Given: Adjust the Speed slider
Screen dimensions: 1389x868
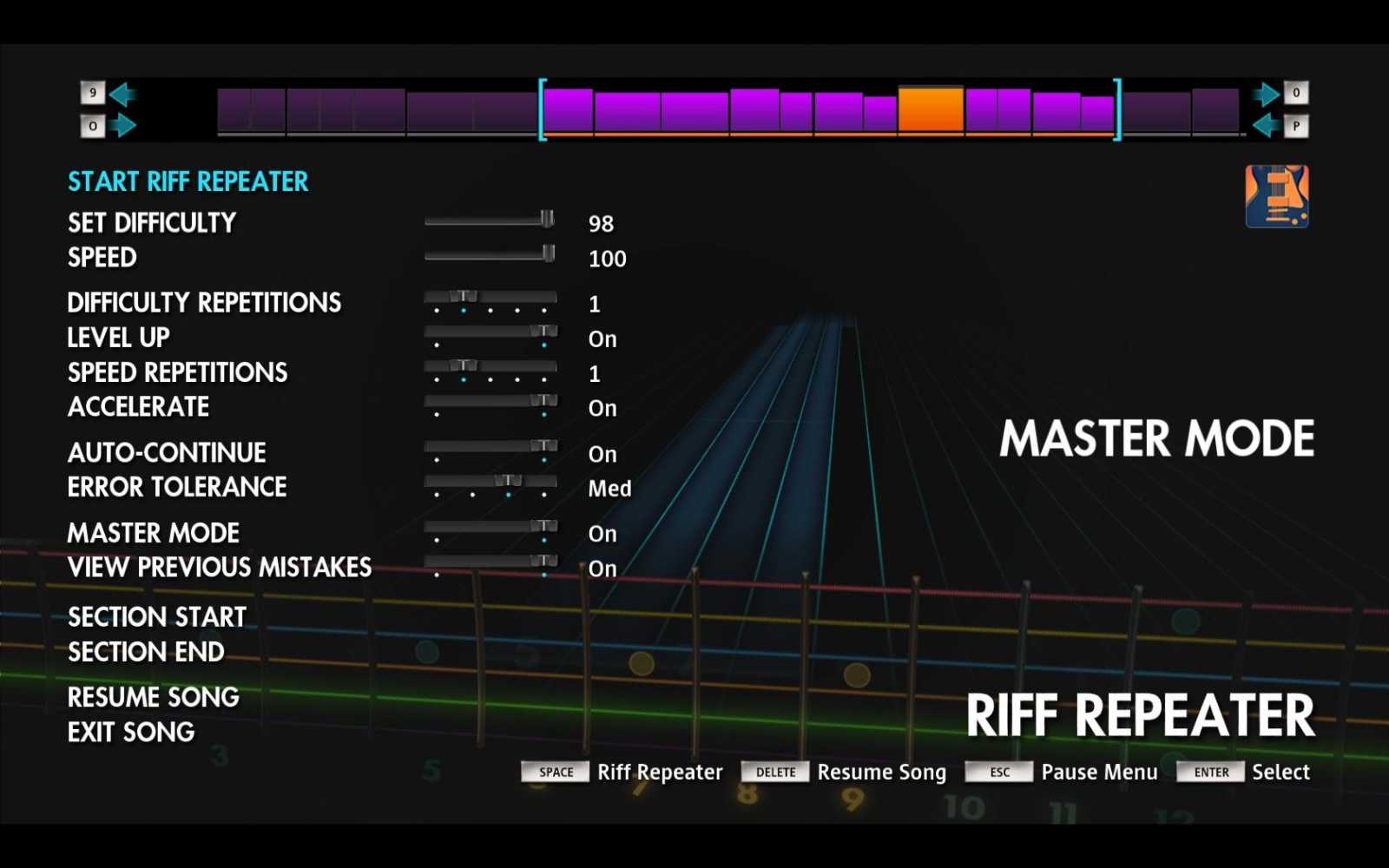Looking at the screenshot, I should click(490, 254).
